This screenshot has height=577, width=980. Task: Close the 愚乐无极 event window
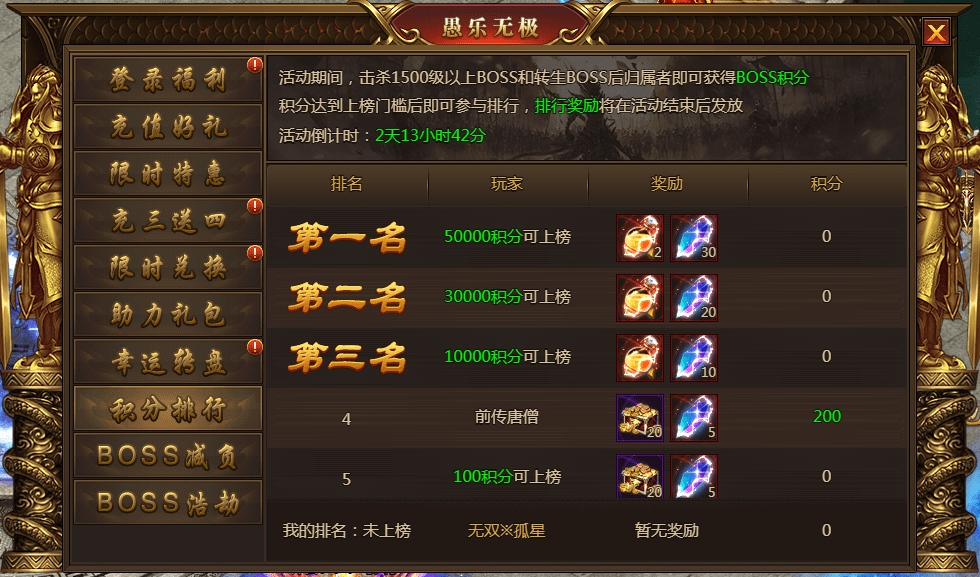936,32
